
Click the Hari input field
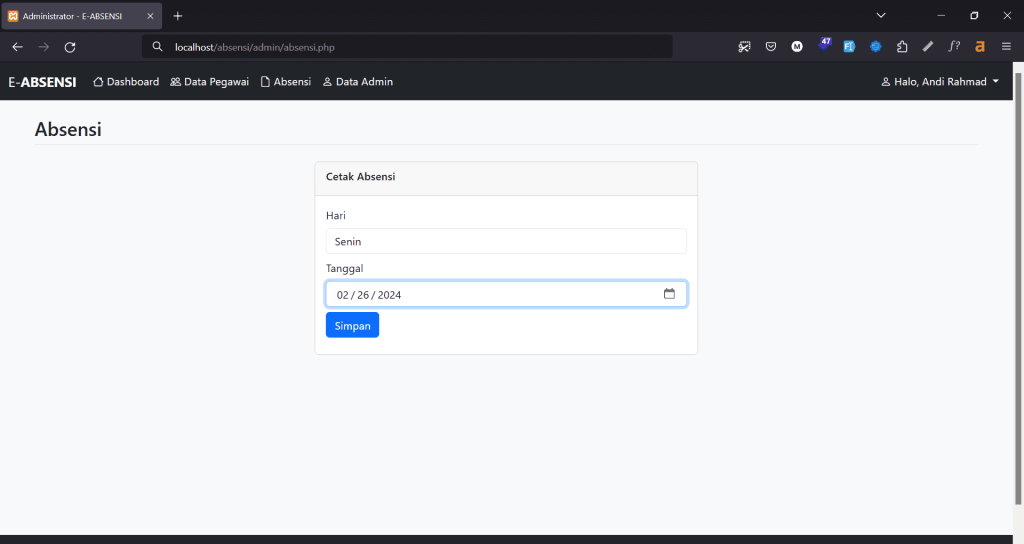(505, 241)
